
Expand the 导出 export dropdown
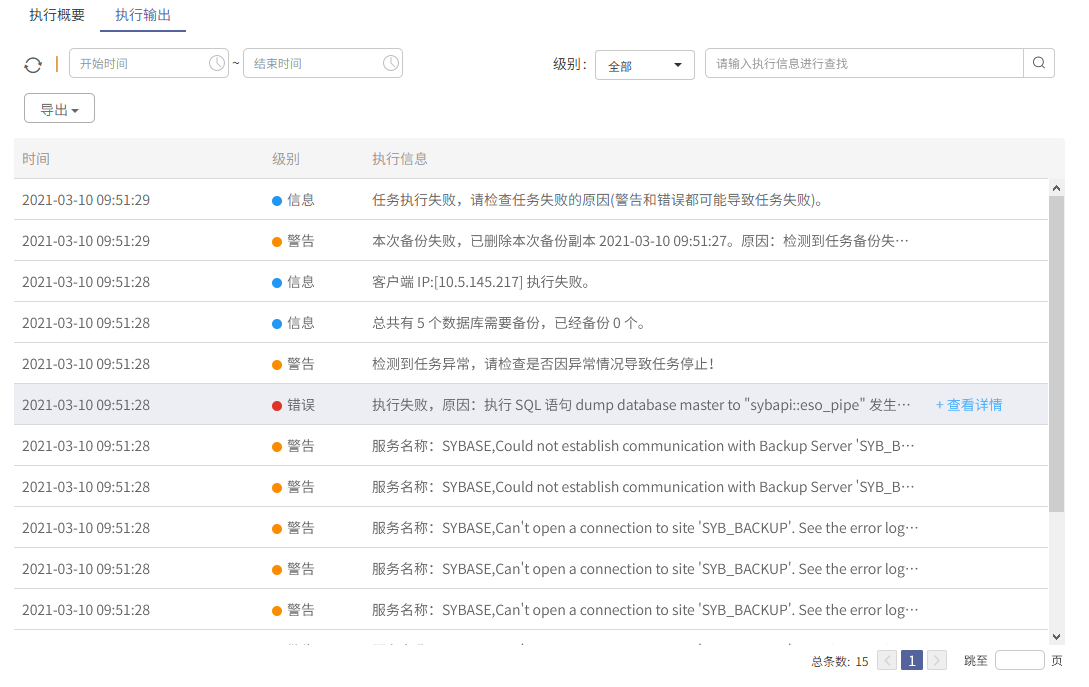point(59,108)
